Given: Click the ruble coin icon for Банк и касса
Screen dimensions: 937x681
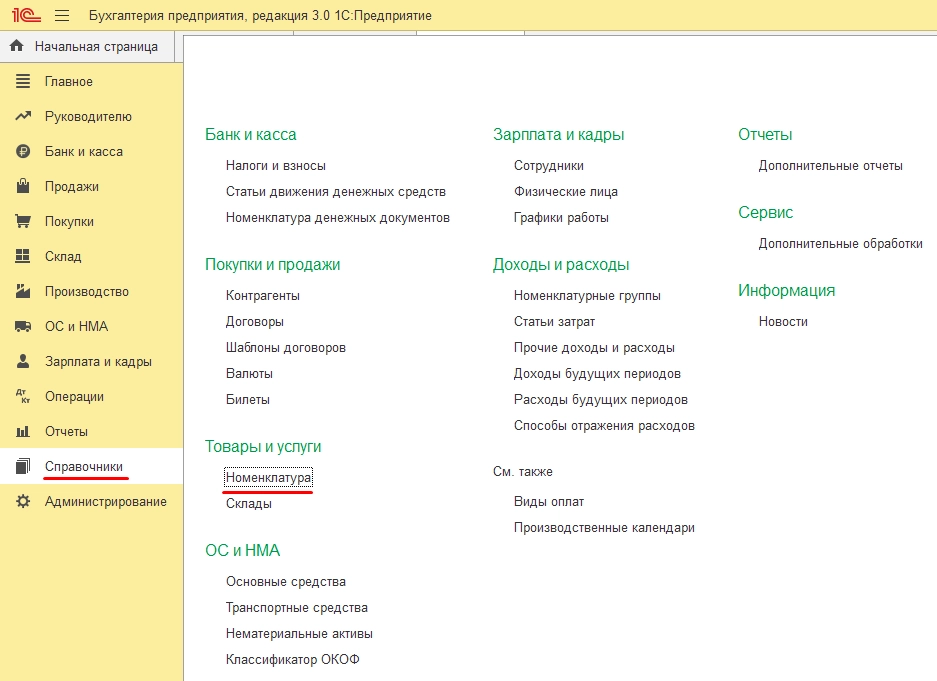Looking at the screenshot, I should (x=23, y=151).
